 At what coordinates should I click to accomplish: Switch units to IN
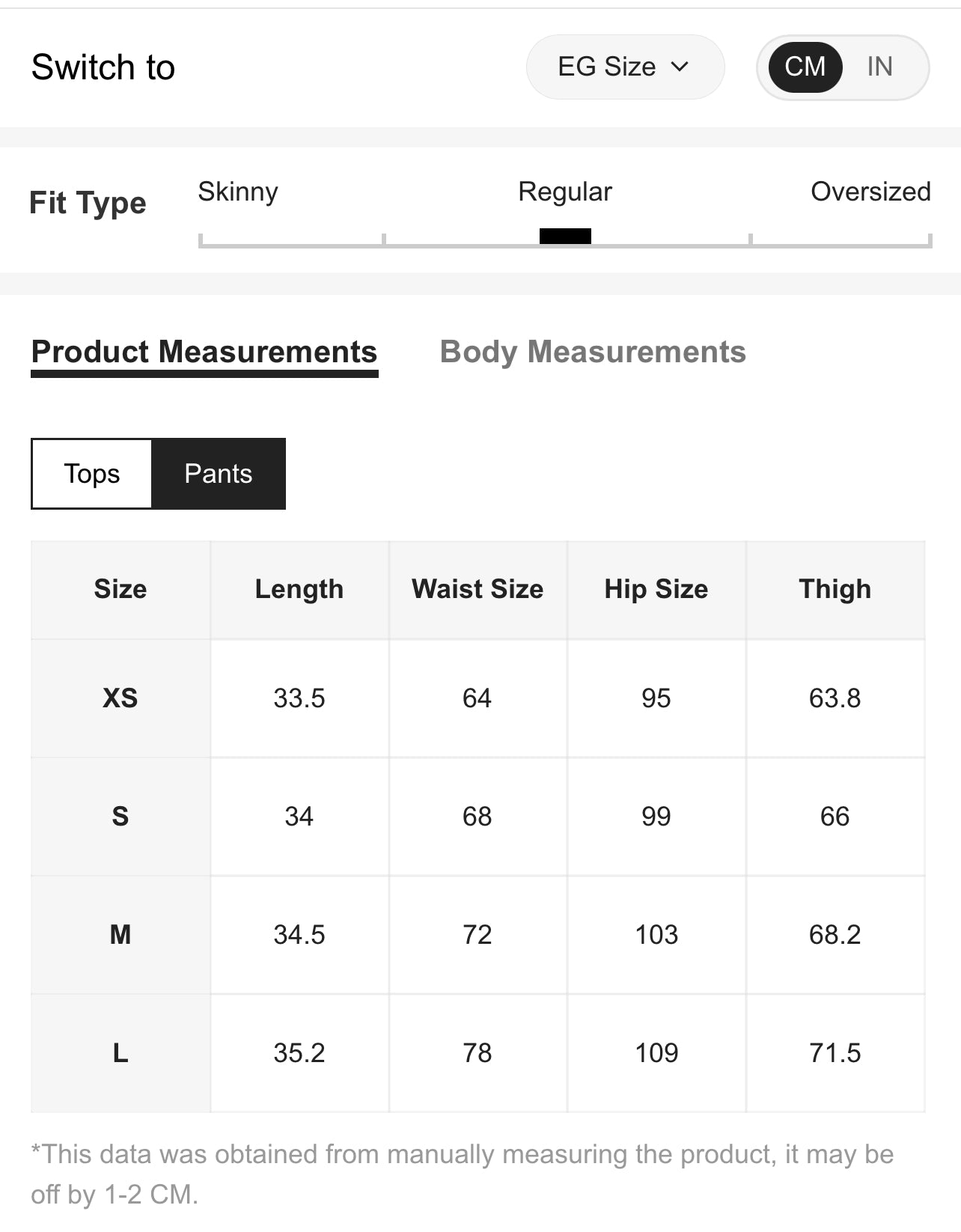coord(879,67)
